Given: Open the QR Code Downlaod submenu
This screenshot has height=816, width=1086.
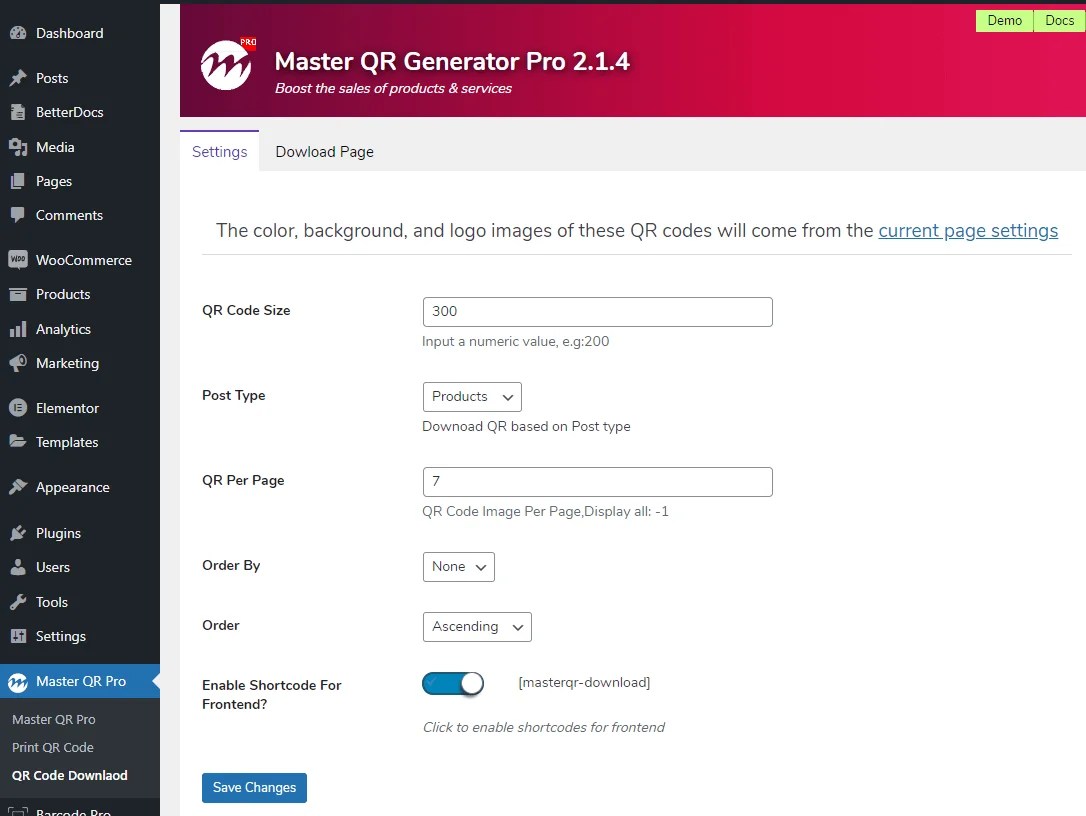Looking at the screenshot, I should pos(69,775).
